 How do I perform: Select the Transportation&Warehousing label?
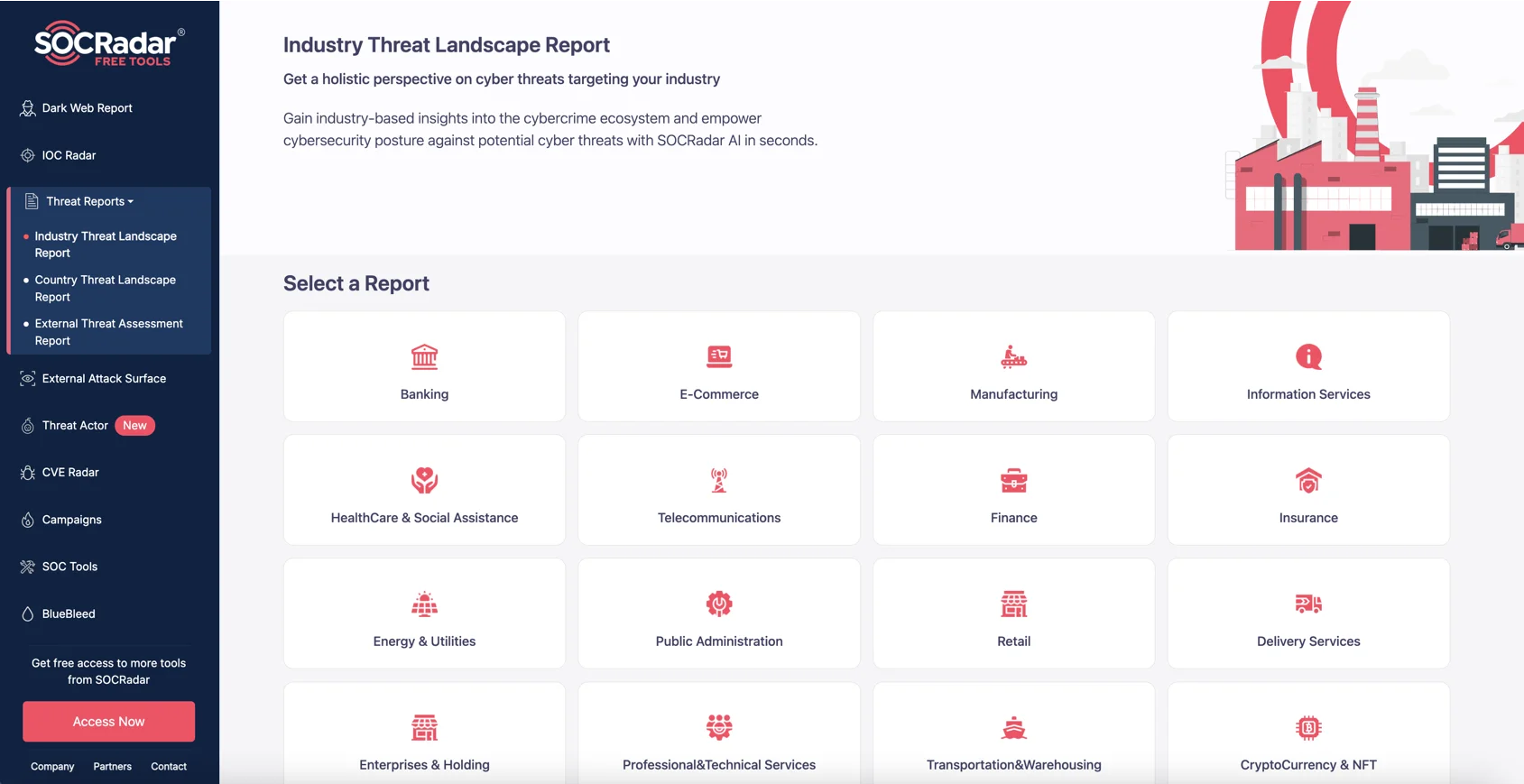(1014, 765)
